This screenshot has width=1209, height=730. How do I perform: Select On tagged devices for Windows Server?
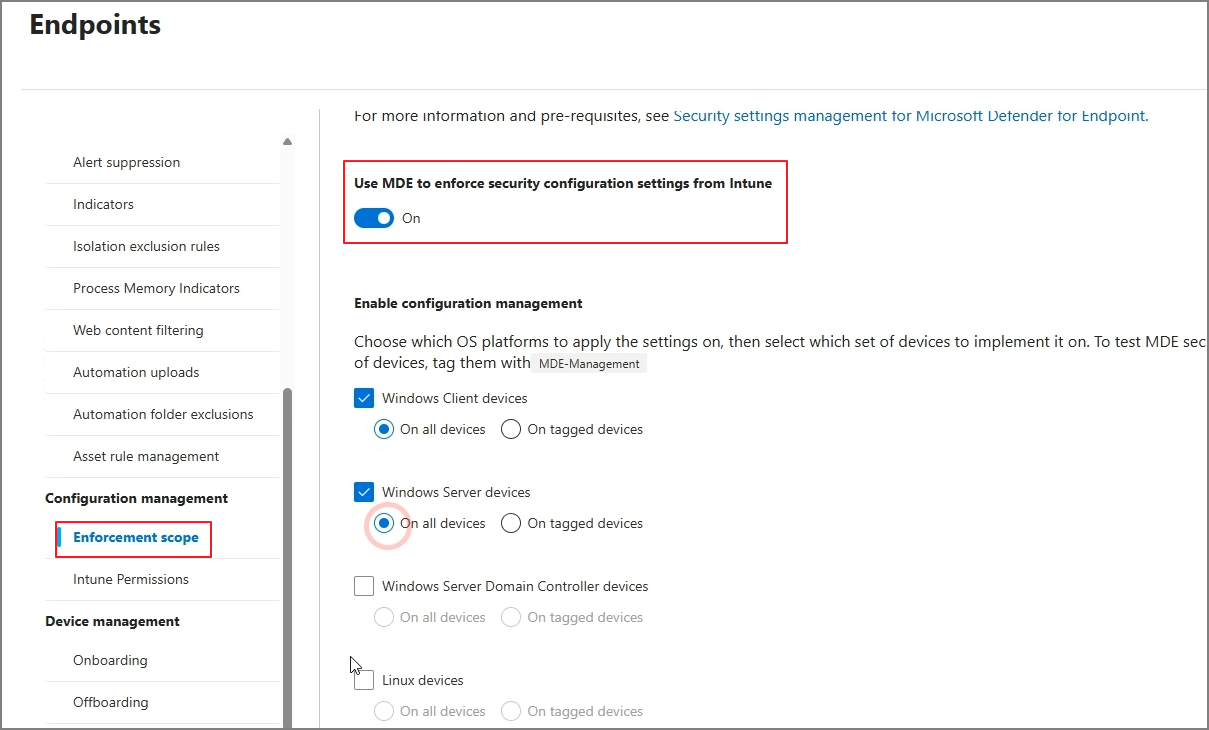pyautogui.click(x=511, y=523)
